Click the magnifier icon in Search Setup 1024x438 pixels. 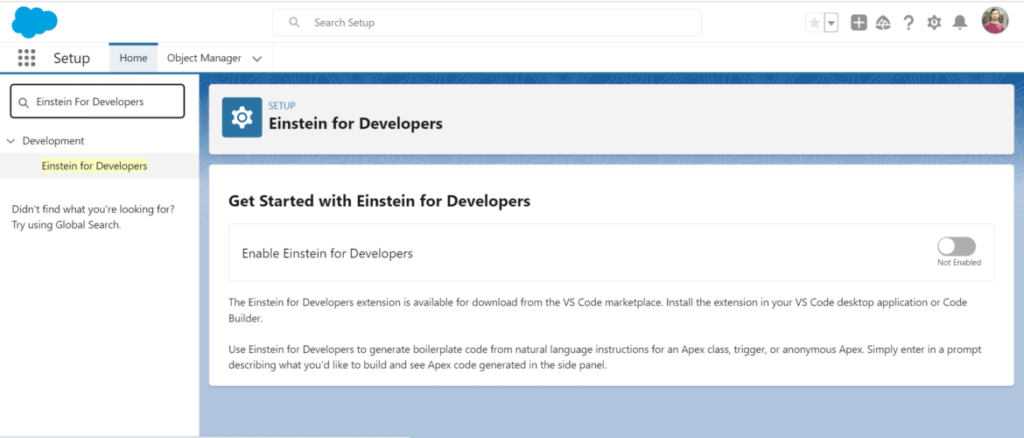click(295, 22)
